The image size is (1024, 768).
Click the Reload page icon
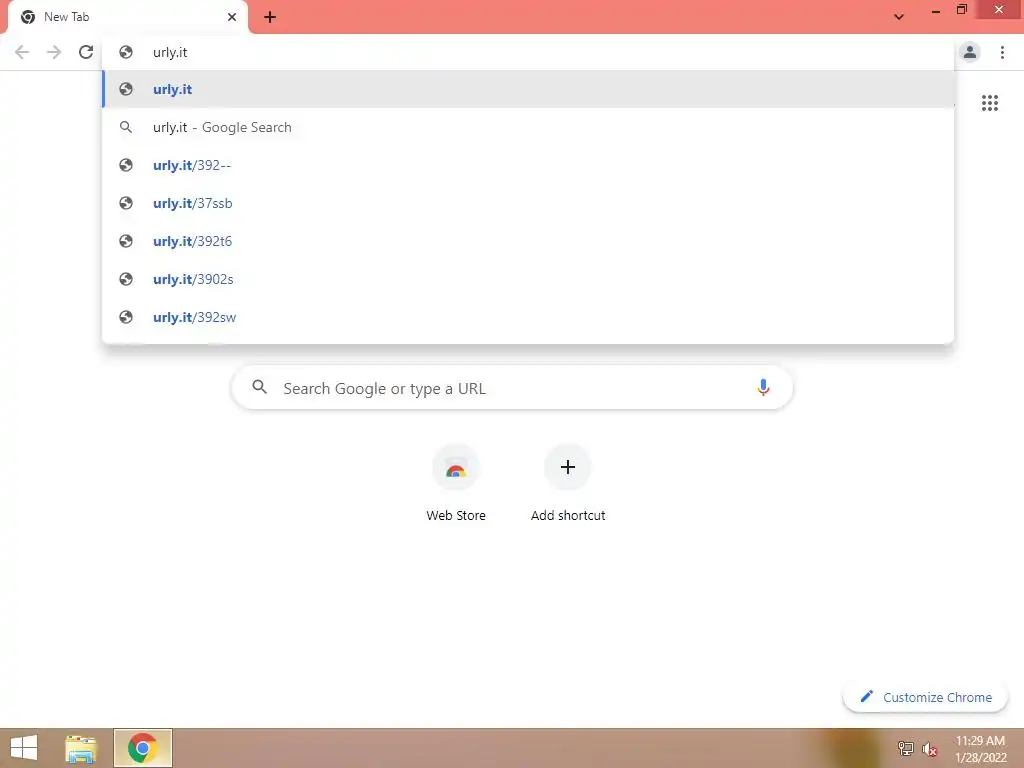pos(86,52)
